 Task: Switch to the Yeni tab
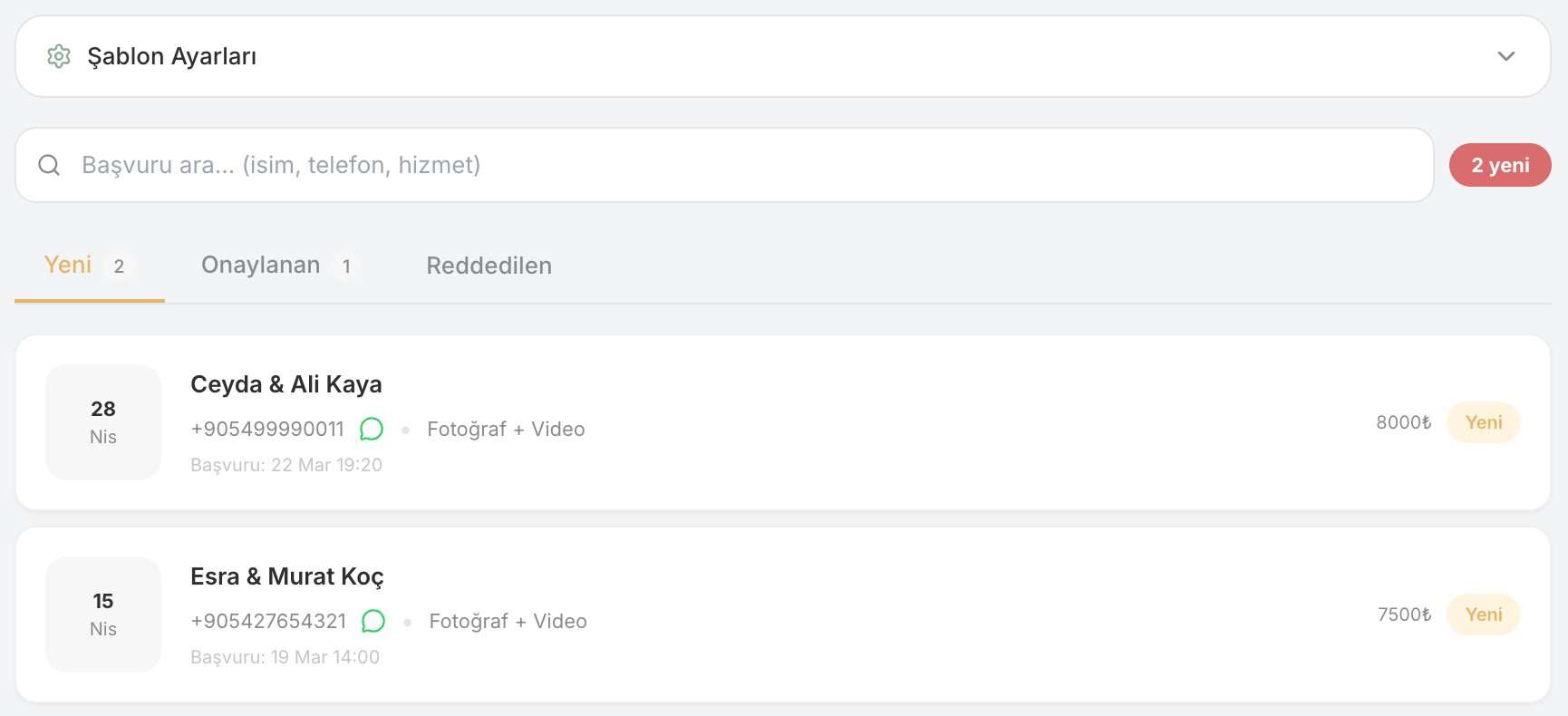pos(89,266)
